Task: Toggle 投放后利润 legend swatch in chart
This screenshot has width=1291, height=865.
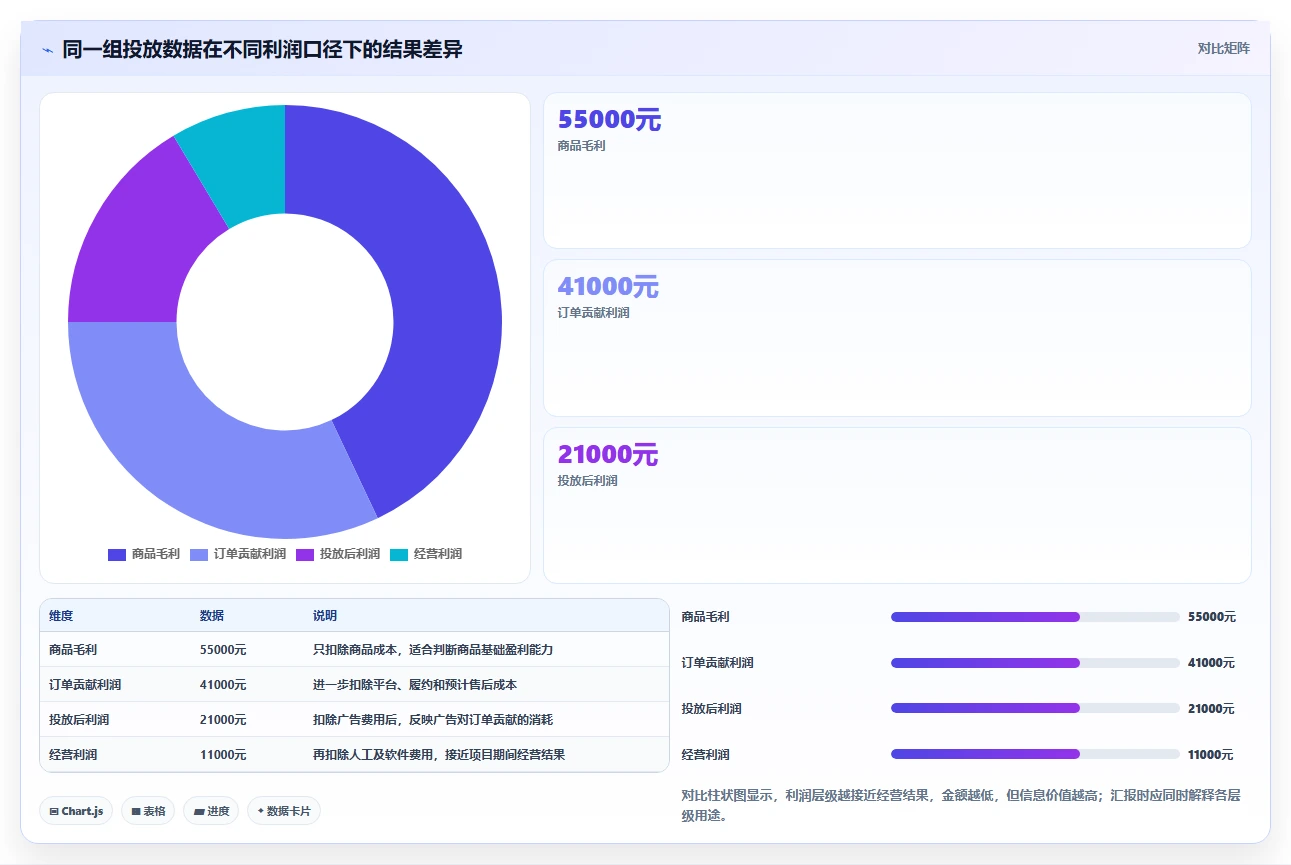Action: (x=305, y=554)
